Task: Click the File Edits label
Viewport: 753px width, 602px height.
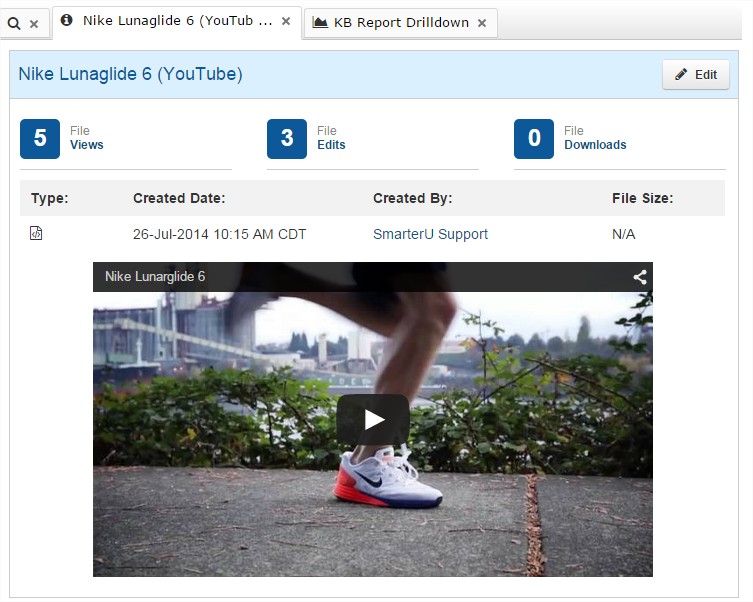Action: click(331, 138)
